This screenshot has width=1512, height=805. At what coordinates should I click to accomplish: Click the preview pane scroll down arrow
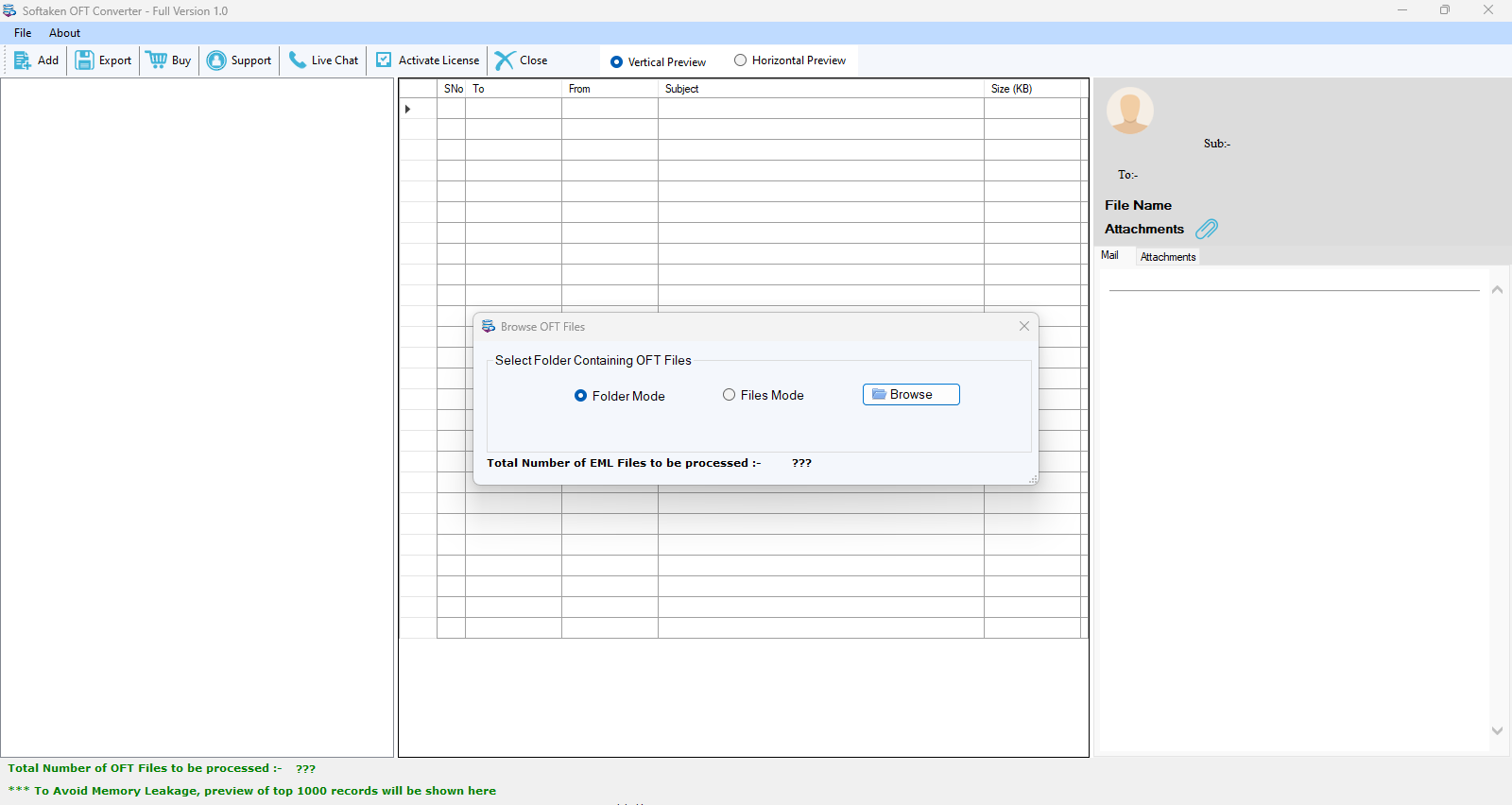click(x=1497, y=730)
